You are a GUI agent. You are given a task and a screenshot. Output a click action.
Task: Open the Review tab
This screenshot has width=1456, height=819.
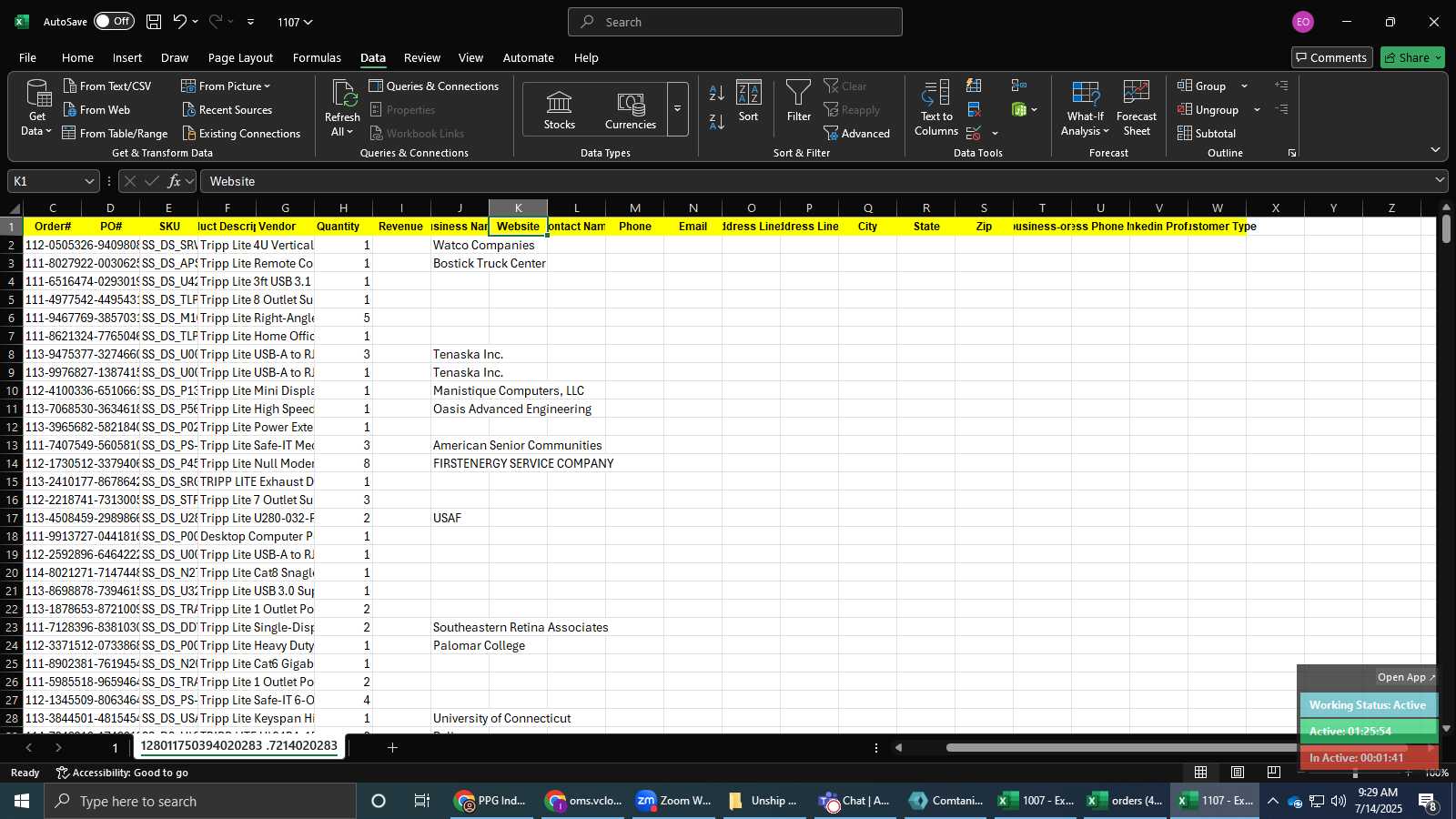point(422,57)
